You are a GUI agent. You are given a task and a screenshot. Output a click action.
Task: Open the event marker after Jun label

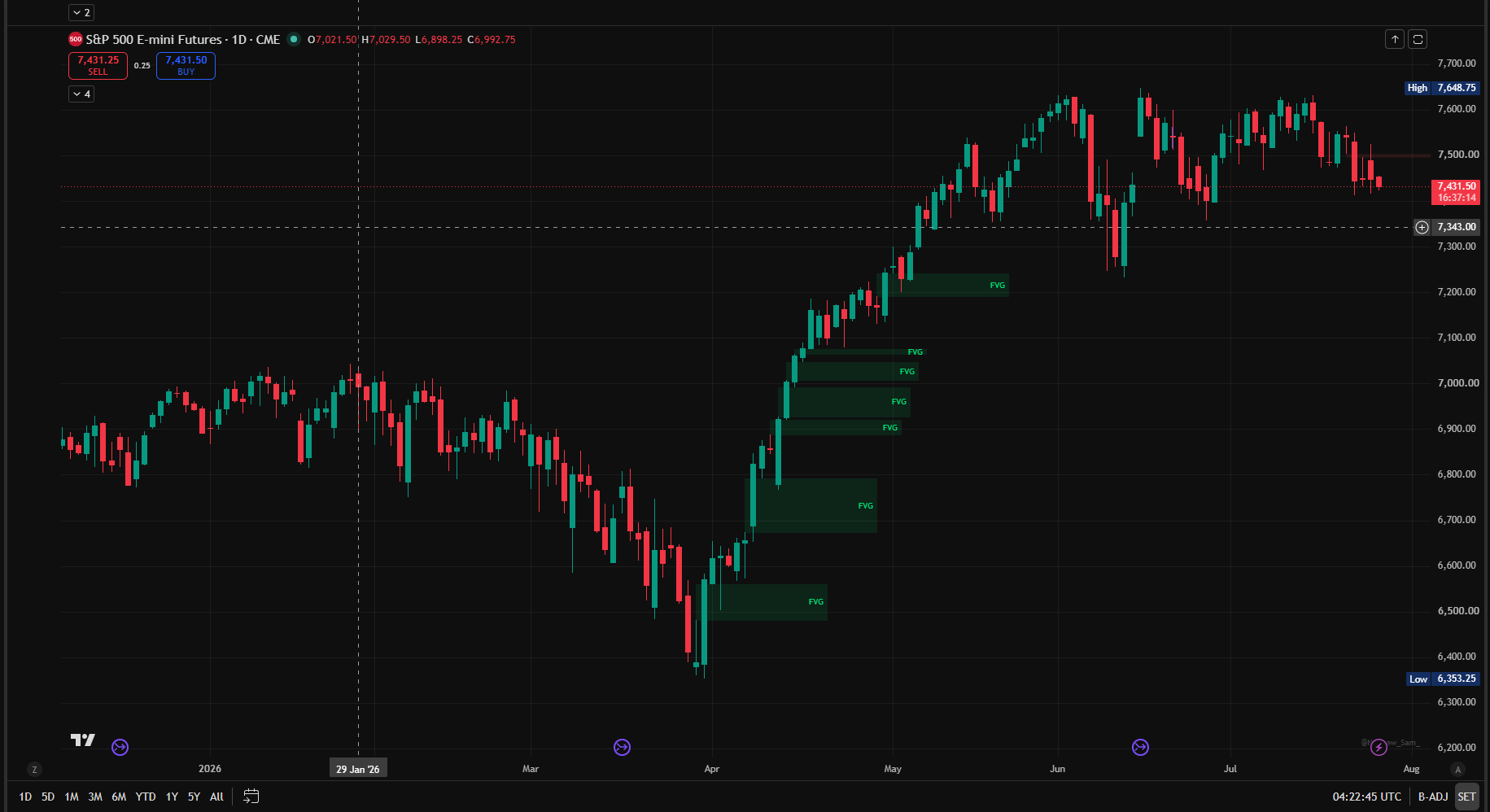[x=1140, y=747]
